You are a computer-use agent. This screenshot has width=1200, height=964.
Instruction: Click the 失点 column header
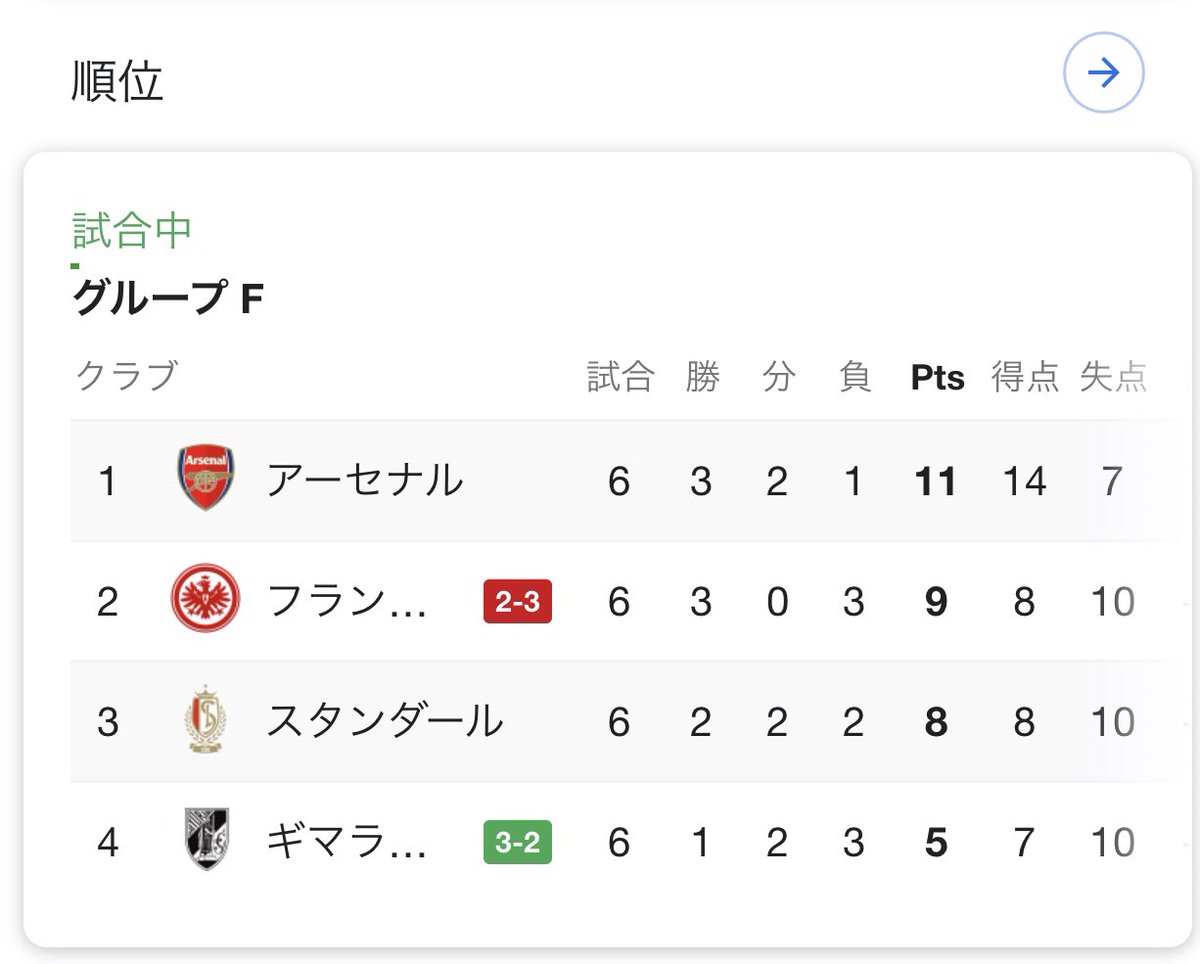point(1113,377)
